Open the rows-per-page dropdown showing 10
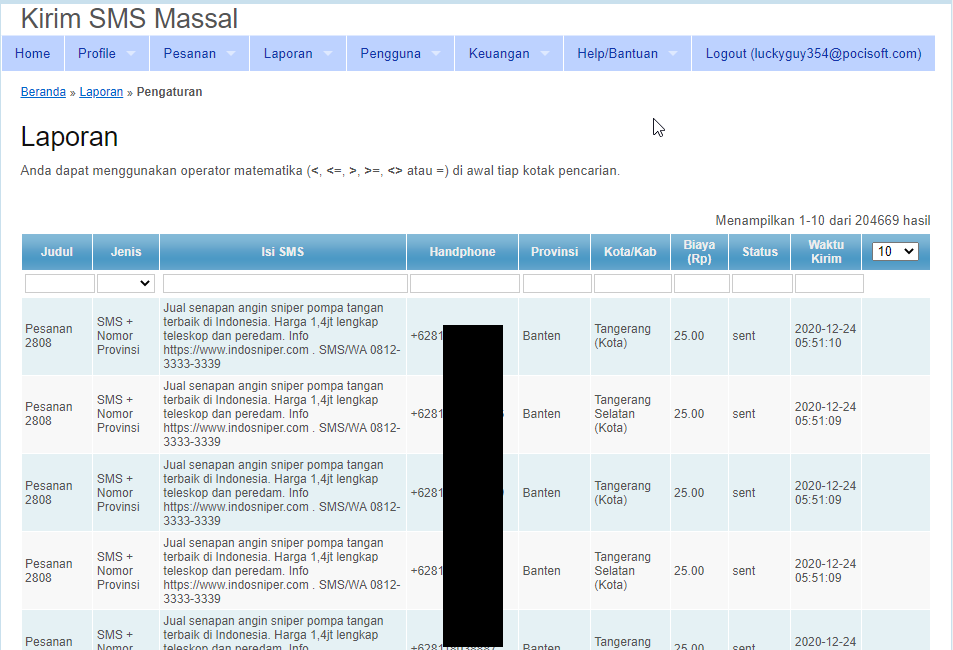 895,252
